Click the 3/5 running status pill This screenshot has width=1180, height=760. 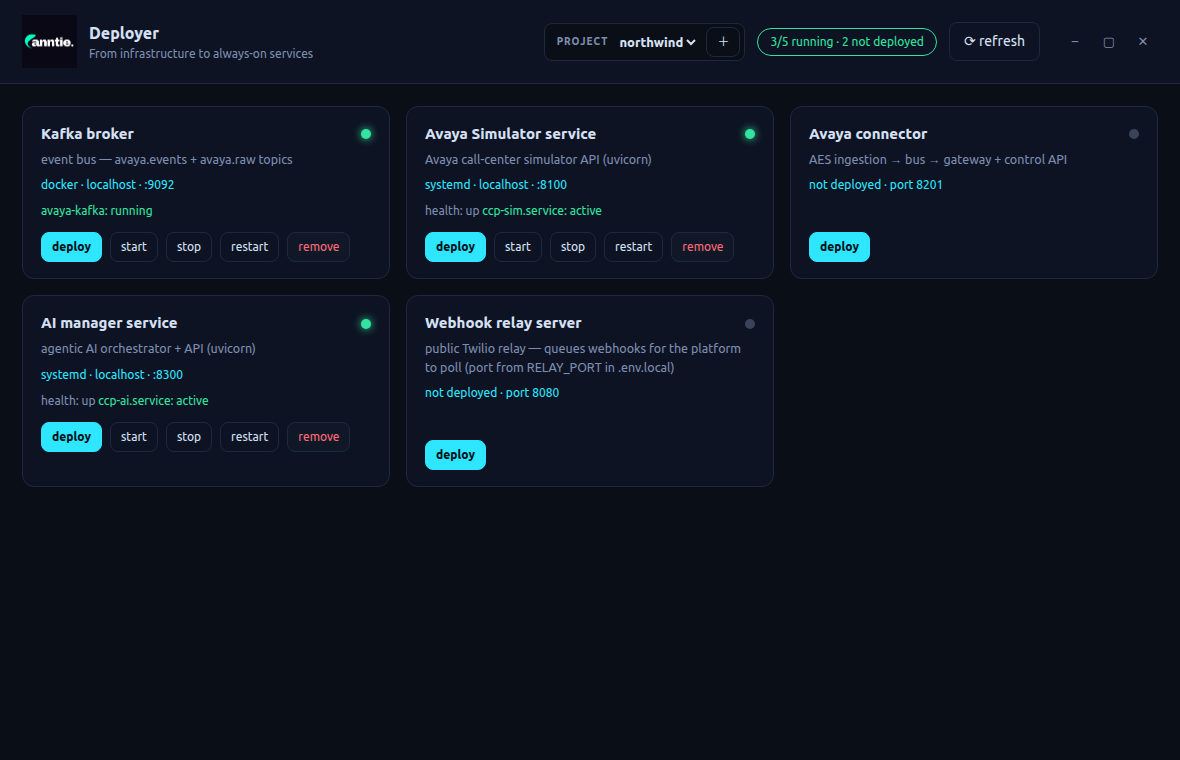click(x=847, y=41)
